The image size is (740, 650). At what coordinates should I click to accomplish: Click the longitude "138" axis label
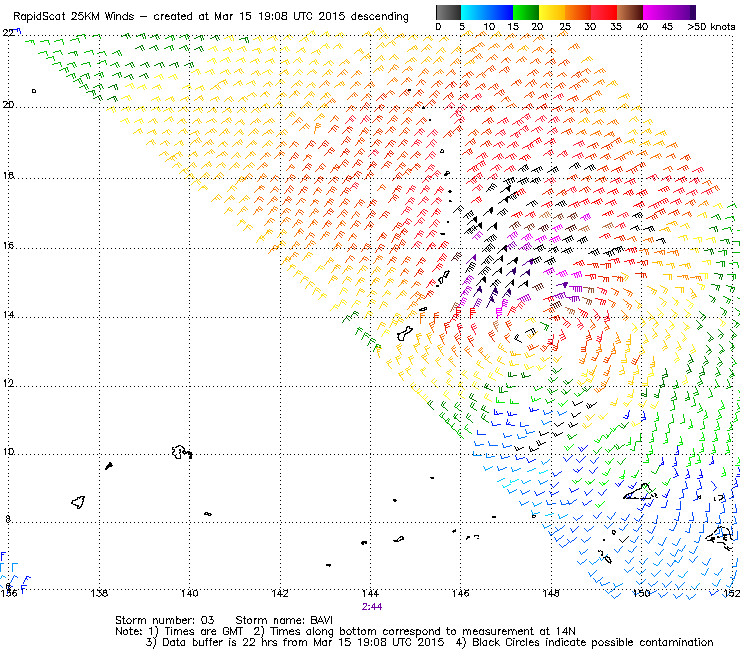[99, 593]
